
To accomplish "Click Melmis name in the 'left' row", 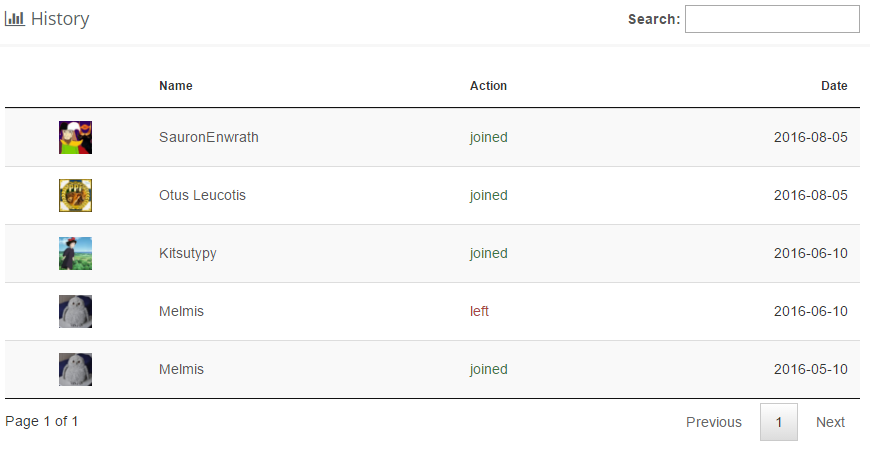I will (x=181, y=311).
